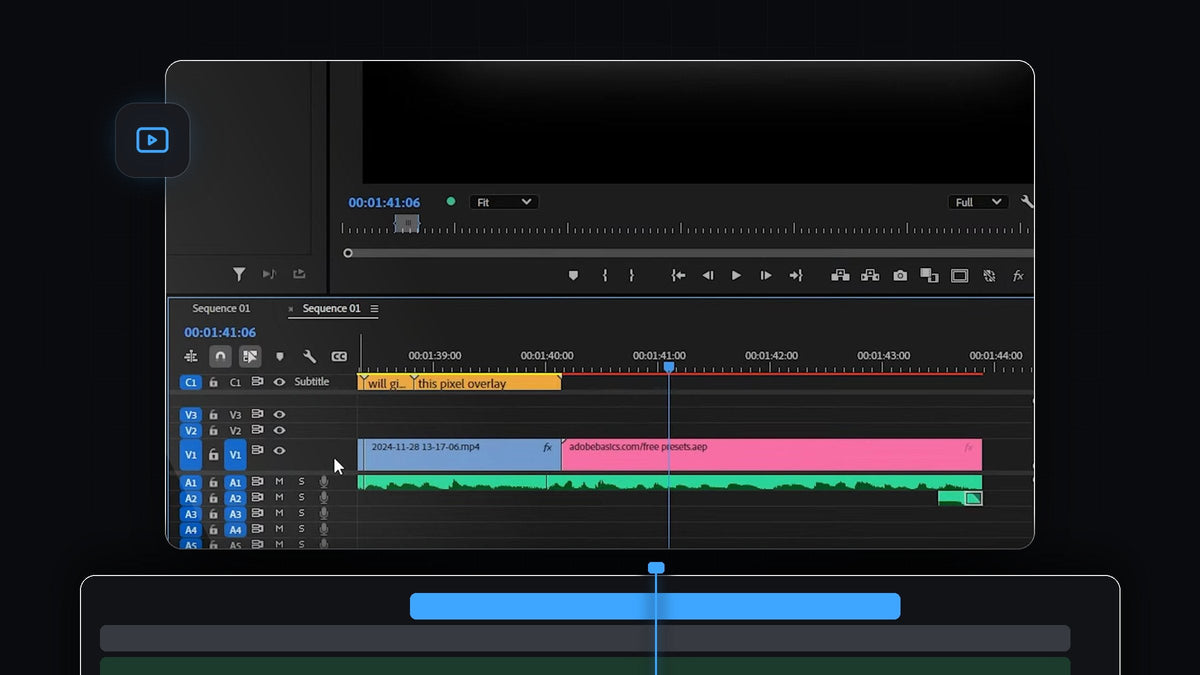Viewport: 1200px width, 675px height.
Task: Toggle Linked Selection in the timeline
Action: coord(250,356)
